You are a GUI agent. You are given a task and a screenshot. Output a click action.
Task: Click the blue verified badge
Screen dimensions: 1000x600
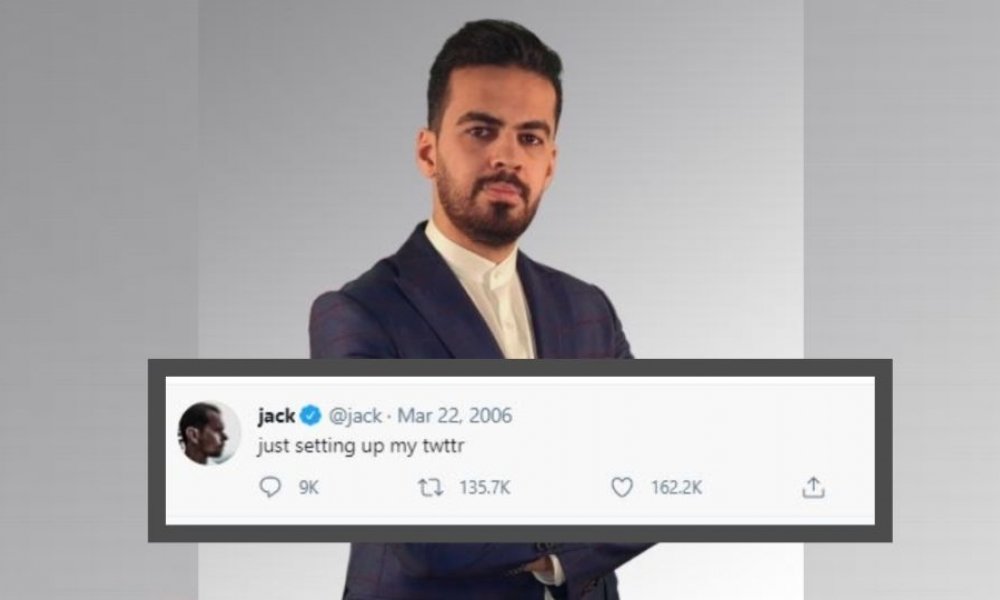[311, 416]
